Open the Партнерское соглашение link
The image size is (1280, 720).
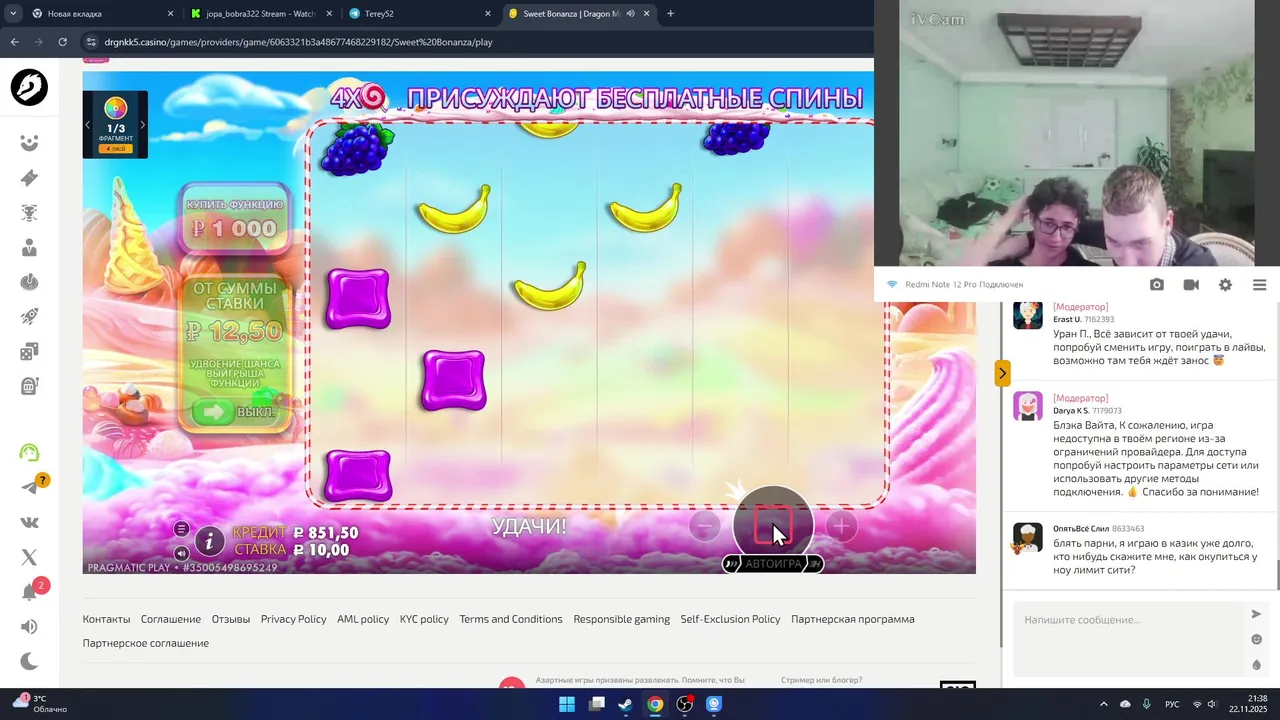tap(146, 643)
